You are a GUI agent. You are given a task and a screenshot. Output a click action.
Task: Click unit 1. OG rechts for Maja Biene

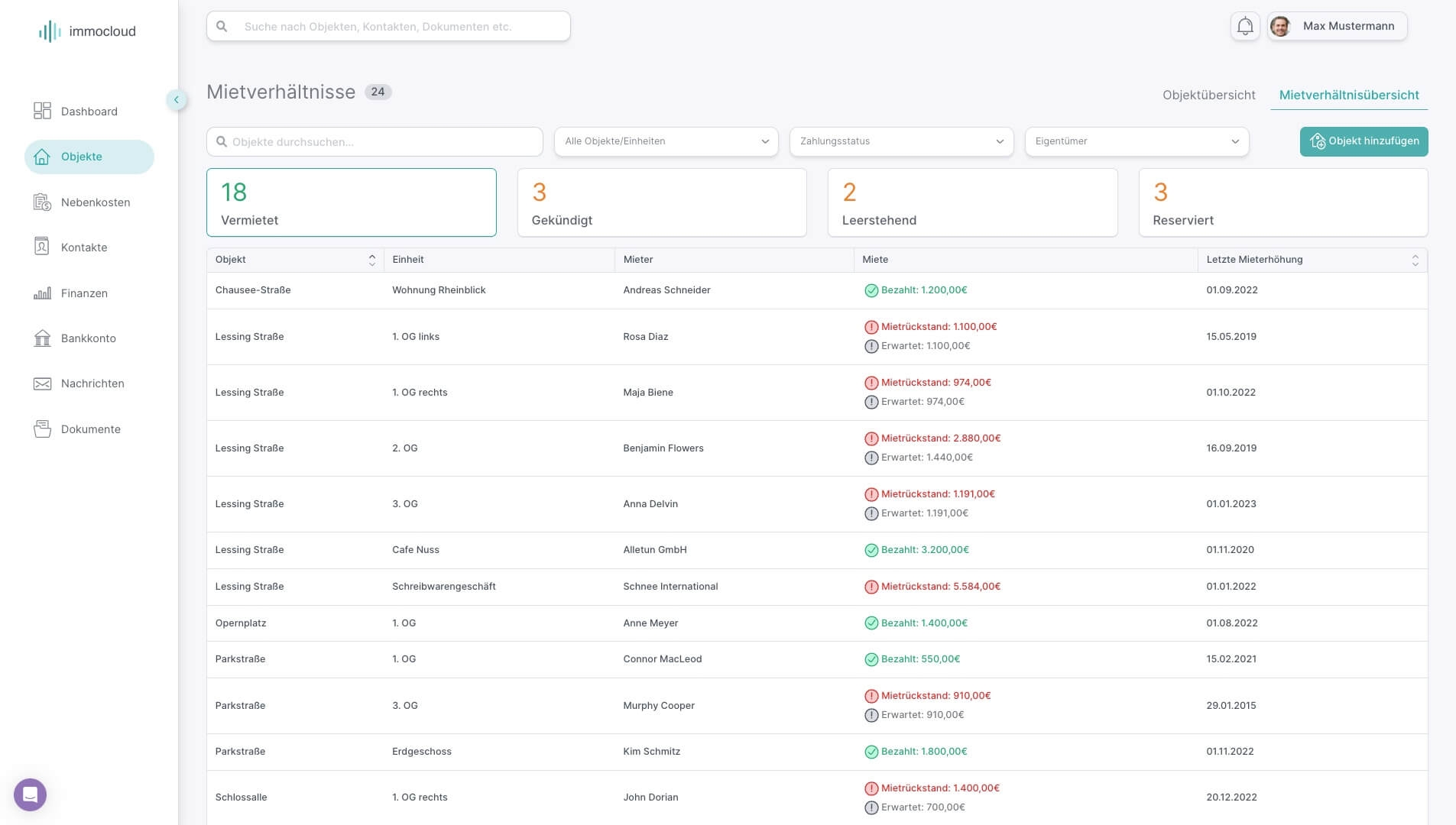click(420, 393)
